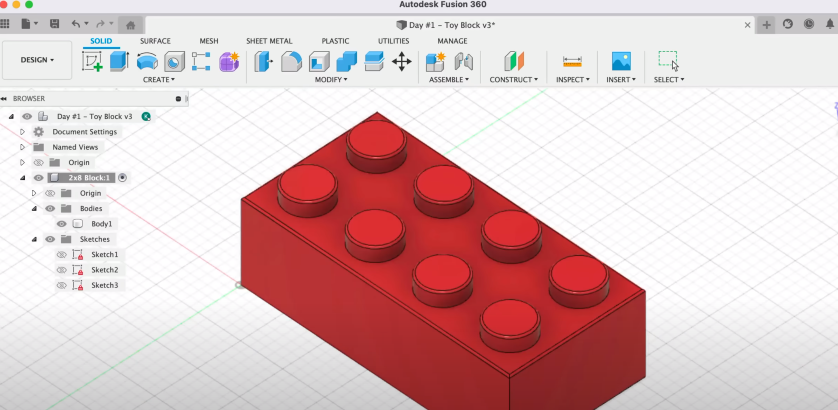
Task: Select the Offset Face tool
Action: [374, 61]
